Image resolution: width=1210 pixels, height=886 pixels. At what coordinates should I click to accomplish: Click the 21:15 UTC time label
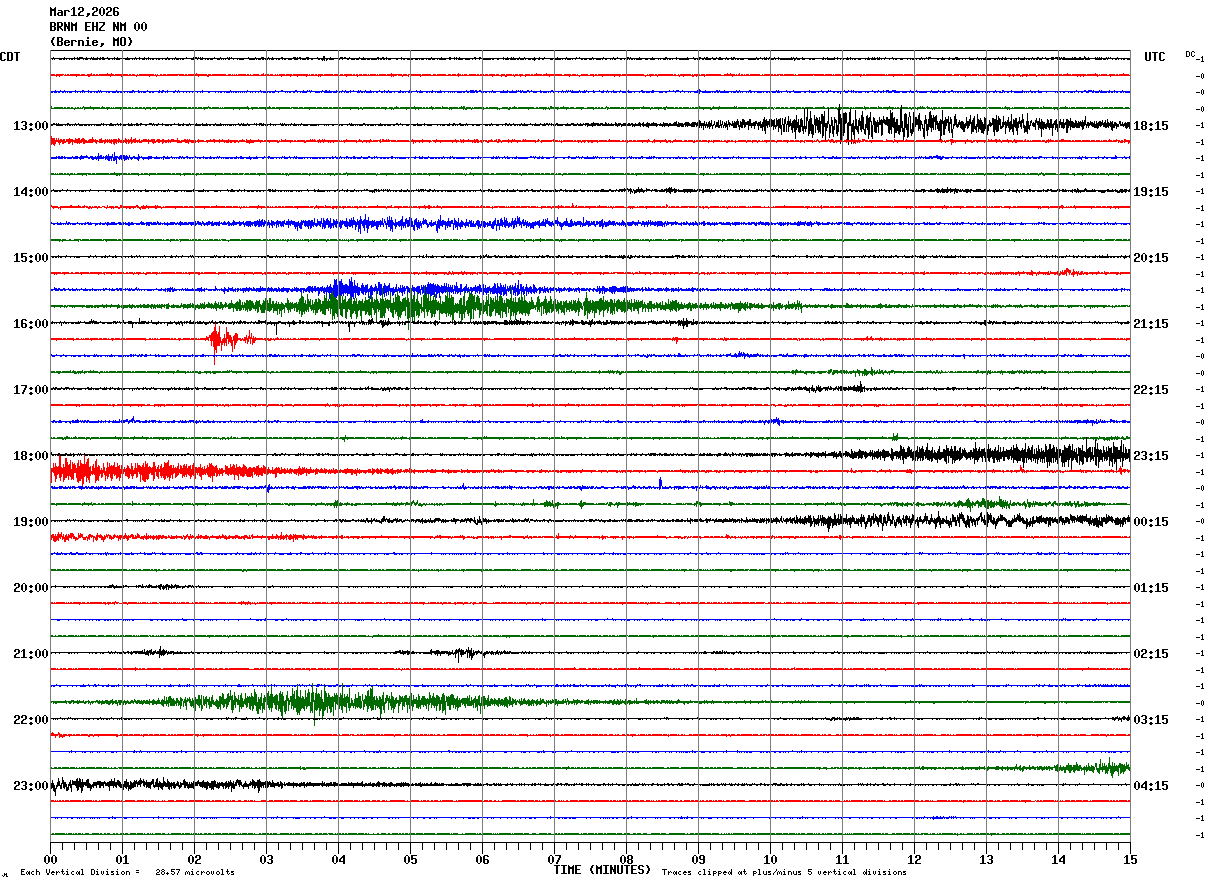(x=1151, y=324)
